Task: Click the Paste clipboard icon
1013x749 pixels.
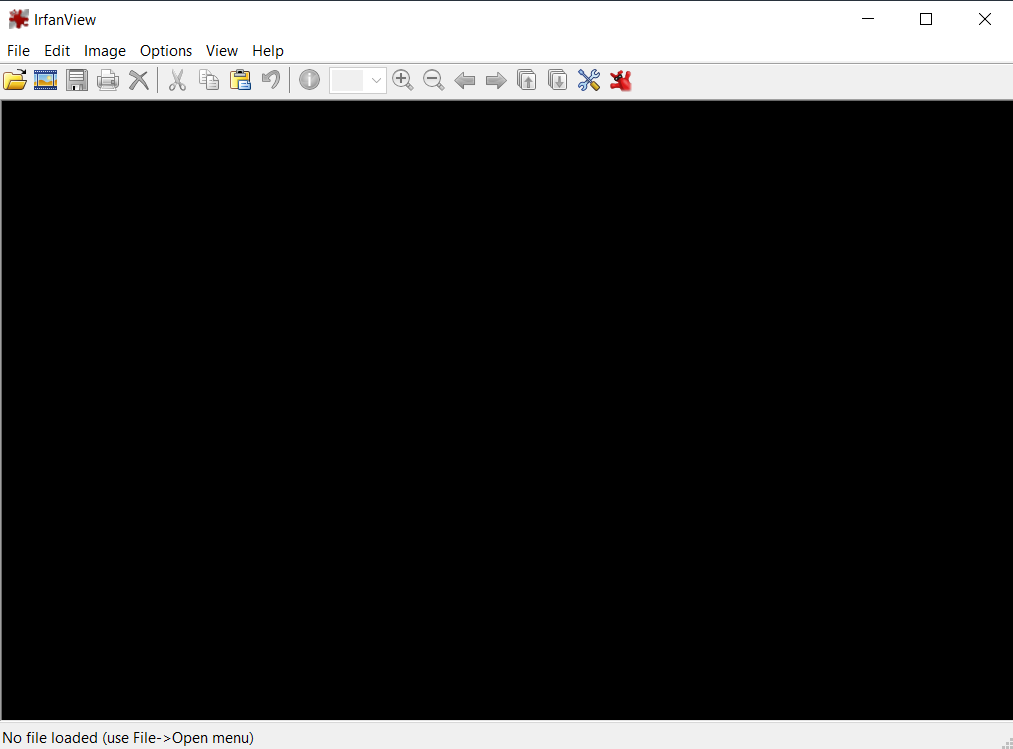Action: click(240, 80)
